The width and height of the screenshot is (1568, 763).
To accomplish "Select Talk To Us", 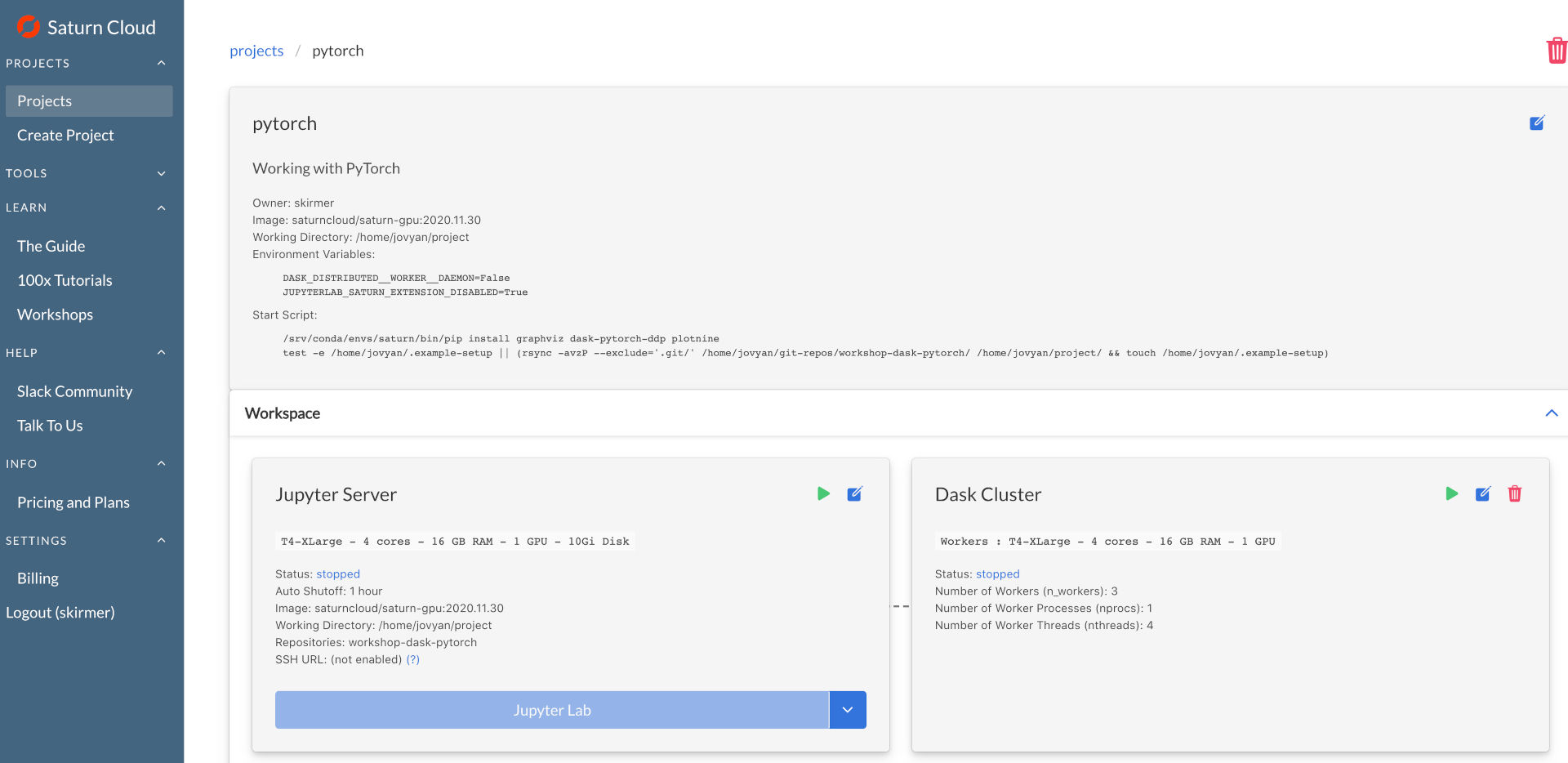I will coord(50,426).
